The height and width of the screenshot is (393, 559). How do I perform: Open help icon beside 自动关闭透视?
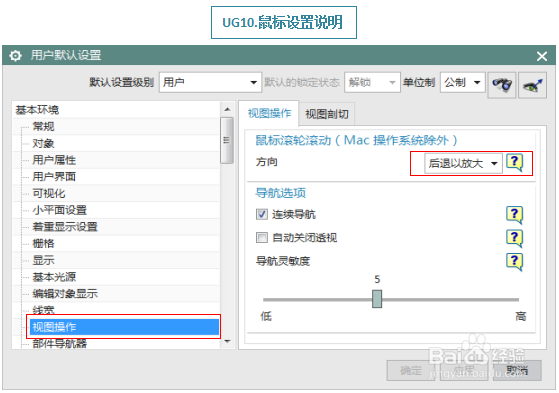514,238
